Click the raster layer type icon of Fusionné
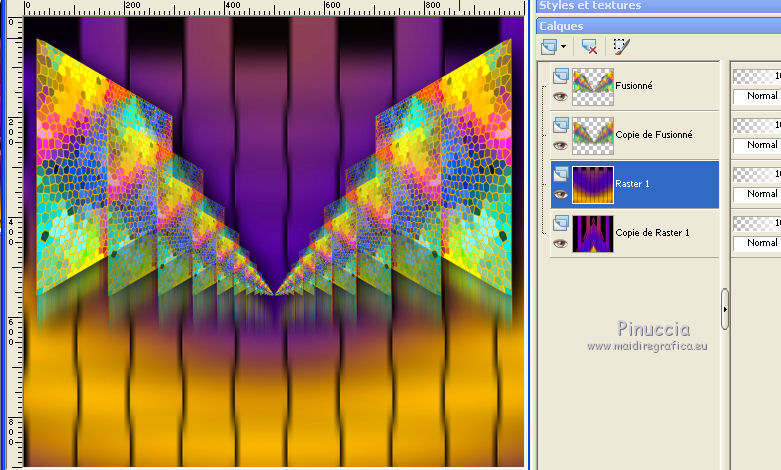This screenshot has height=470, width=781. click(560, 75)
